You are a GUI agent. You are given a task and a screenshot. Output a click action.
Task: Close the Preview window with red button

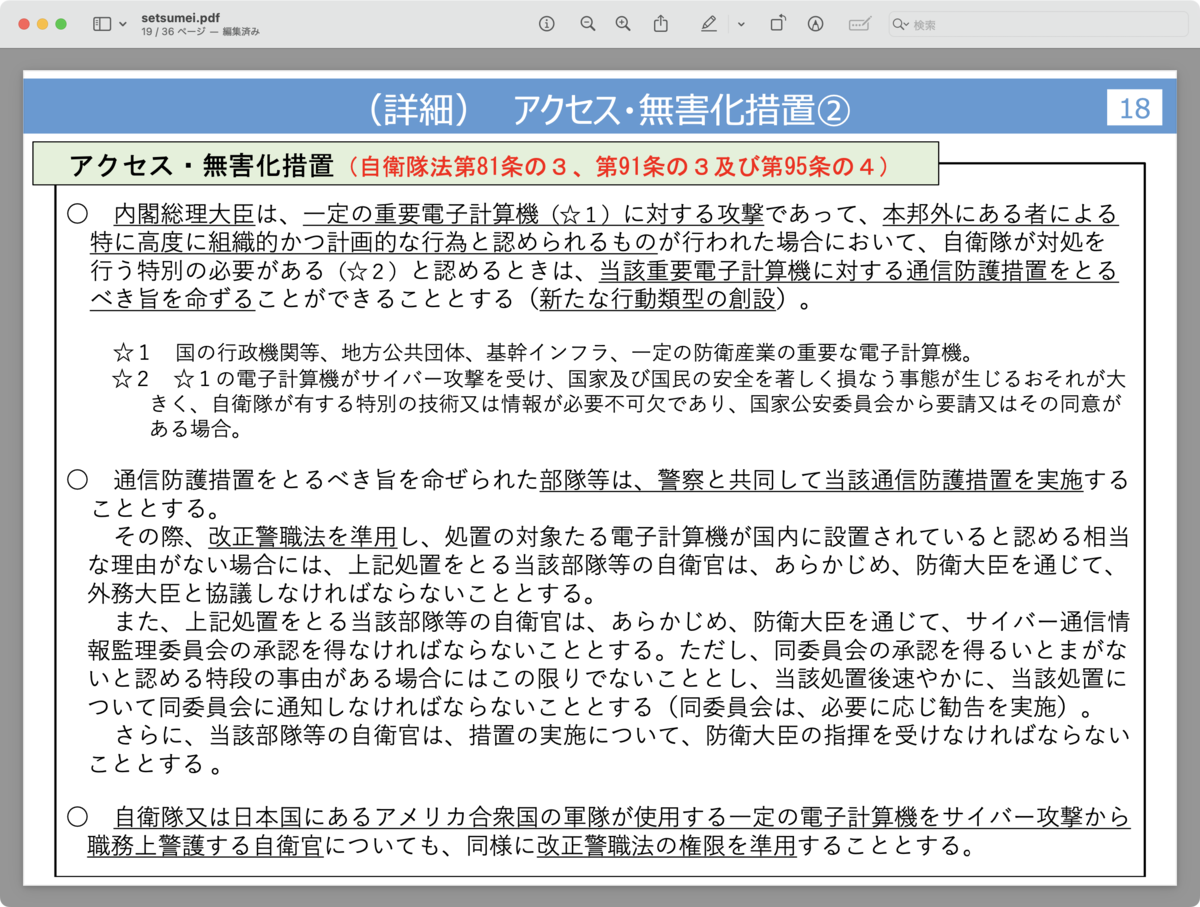[24, 24]
